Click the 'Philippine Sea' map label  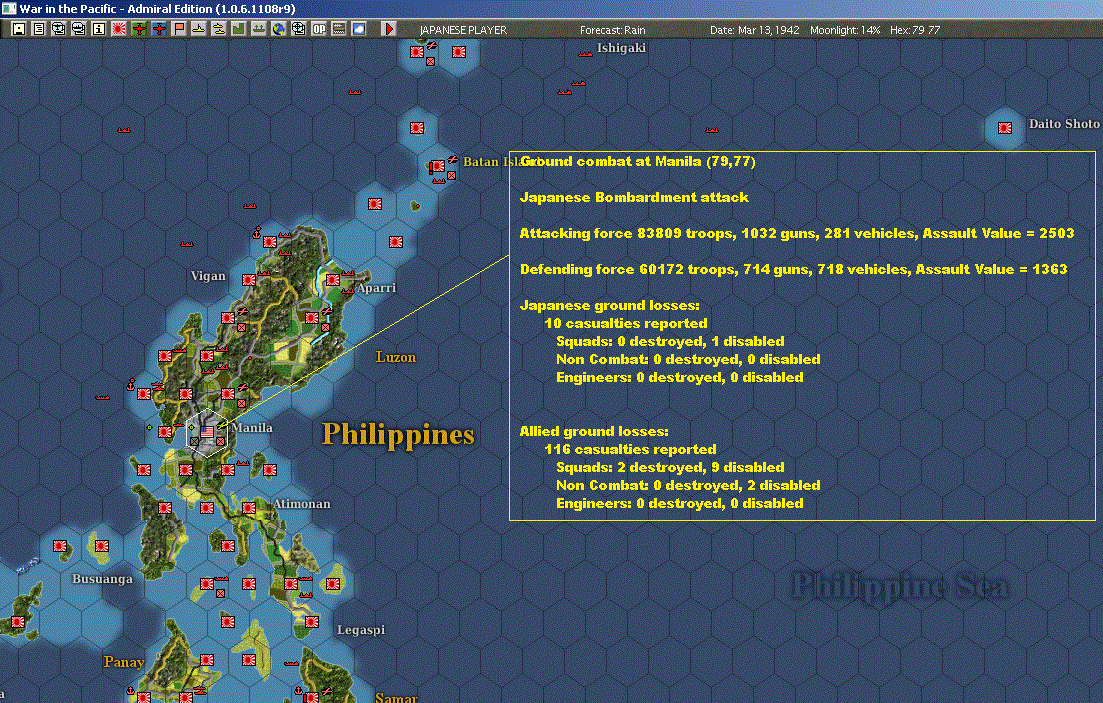click(900, 587)
